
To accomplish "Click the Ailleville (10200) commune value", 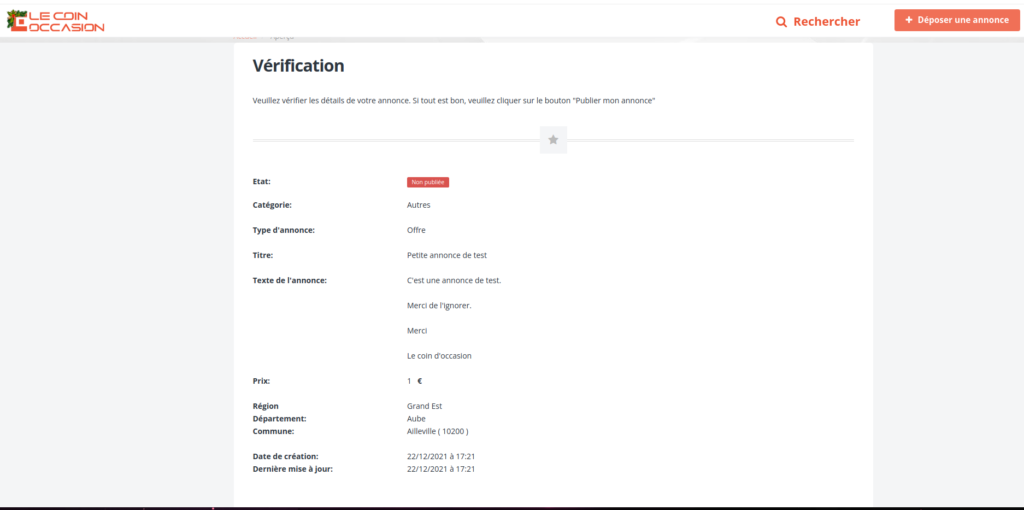I will 438,431.
